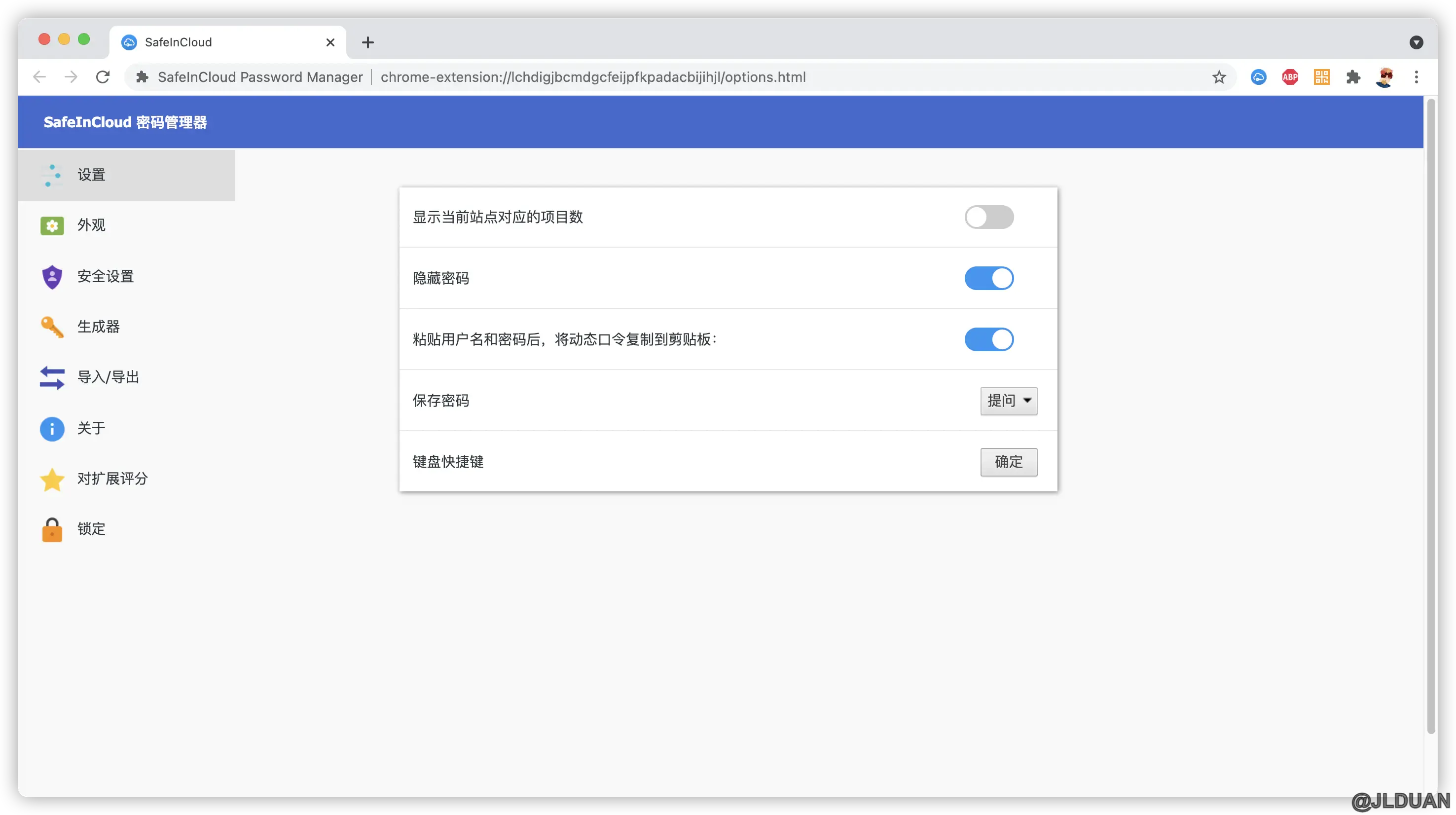The image size is (1456, 815).
Task: Open the 保存密码 提问 dropdown
Action: click(x=1008, y=401)
